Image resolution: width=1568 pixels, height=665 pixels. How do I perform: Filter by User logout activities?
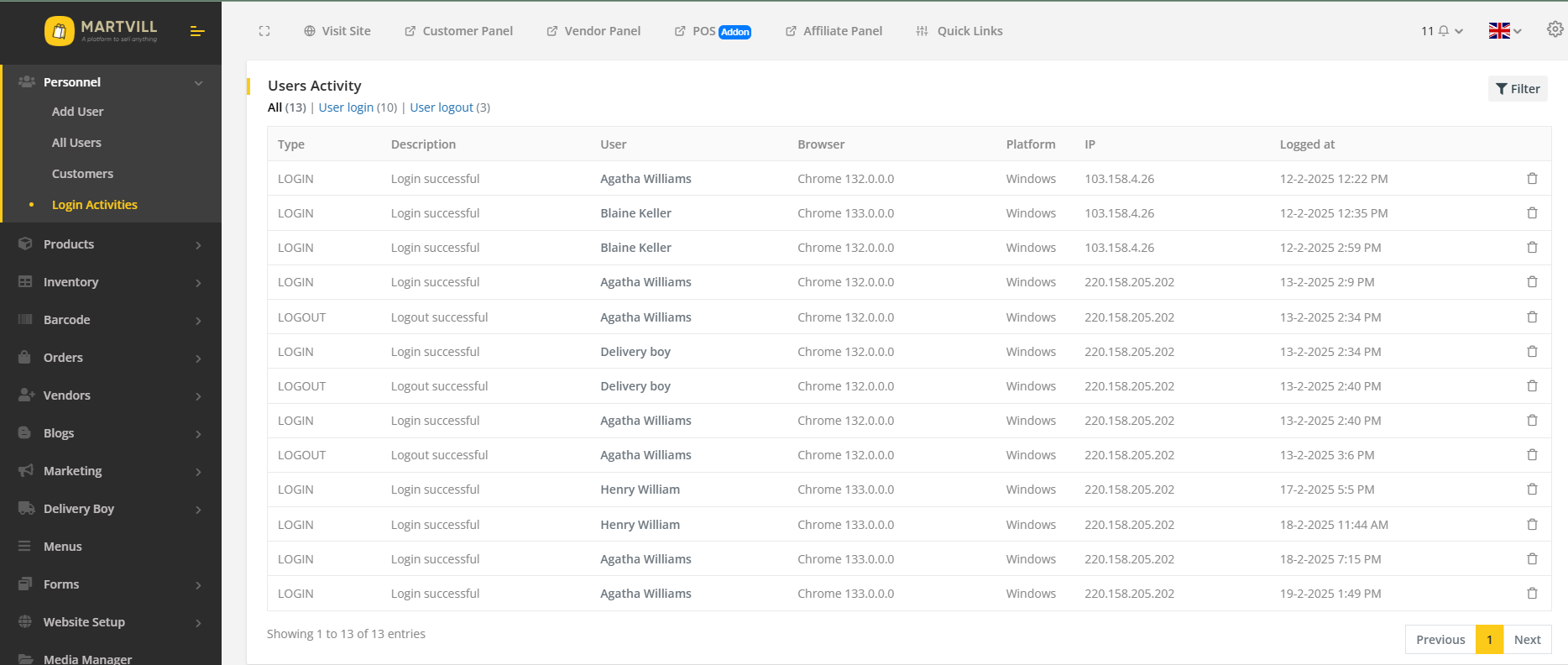click(442, 107)
